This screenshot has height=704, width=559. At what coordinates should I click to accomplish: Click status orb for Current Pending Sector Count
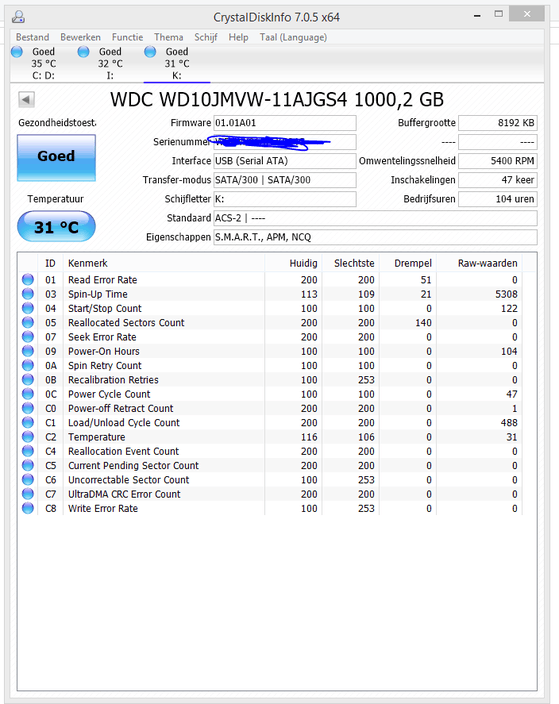click(28, 466)
